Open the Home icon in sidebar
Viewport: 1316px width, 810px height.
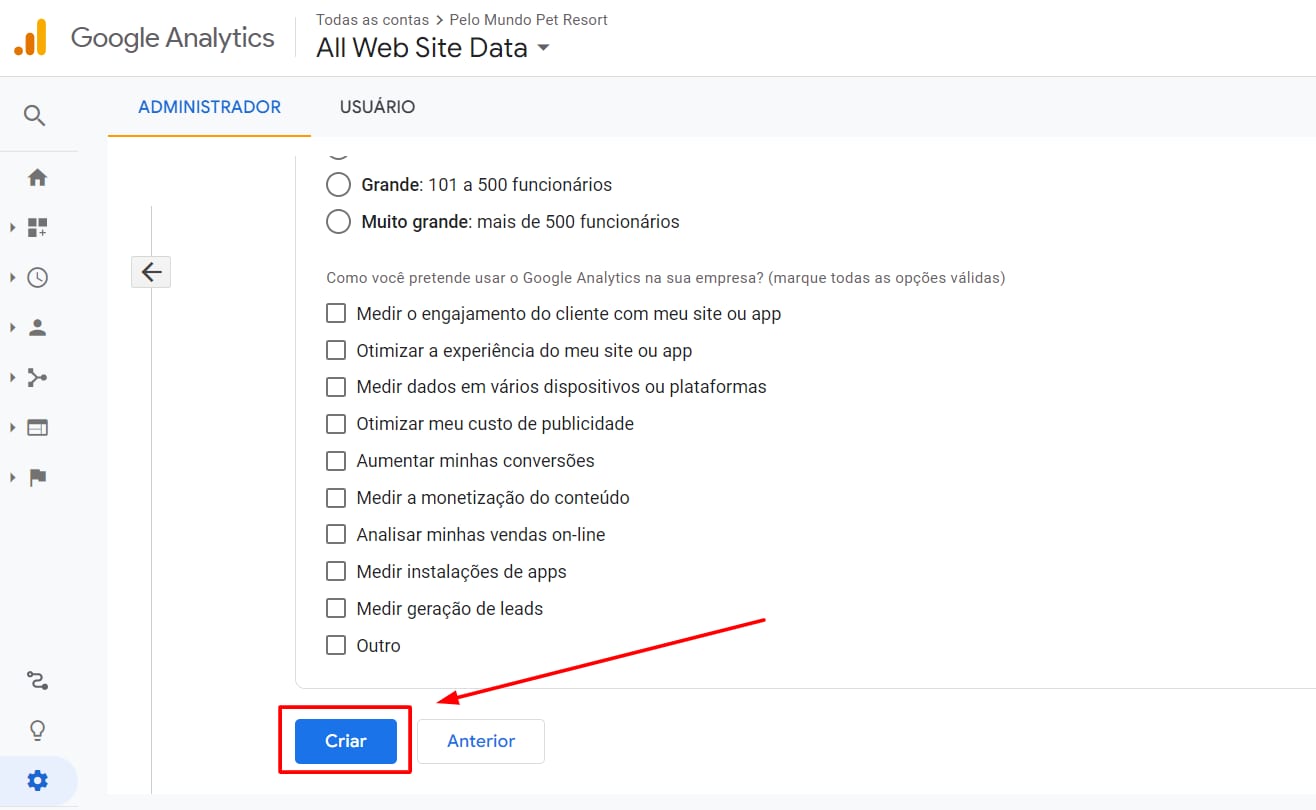point(37,178)
